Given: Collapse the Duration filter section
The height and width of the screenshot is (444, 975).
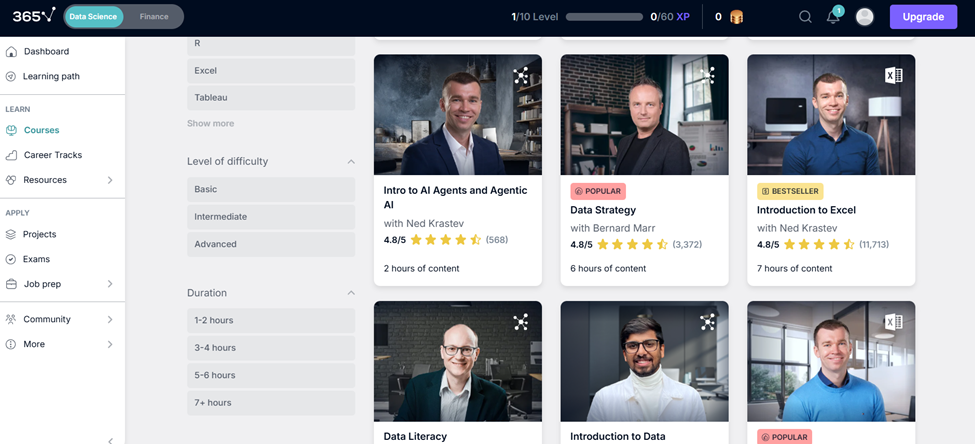Looking at the screenshot, I should point(351,293).
